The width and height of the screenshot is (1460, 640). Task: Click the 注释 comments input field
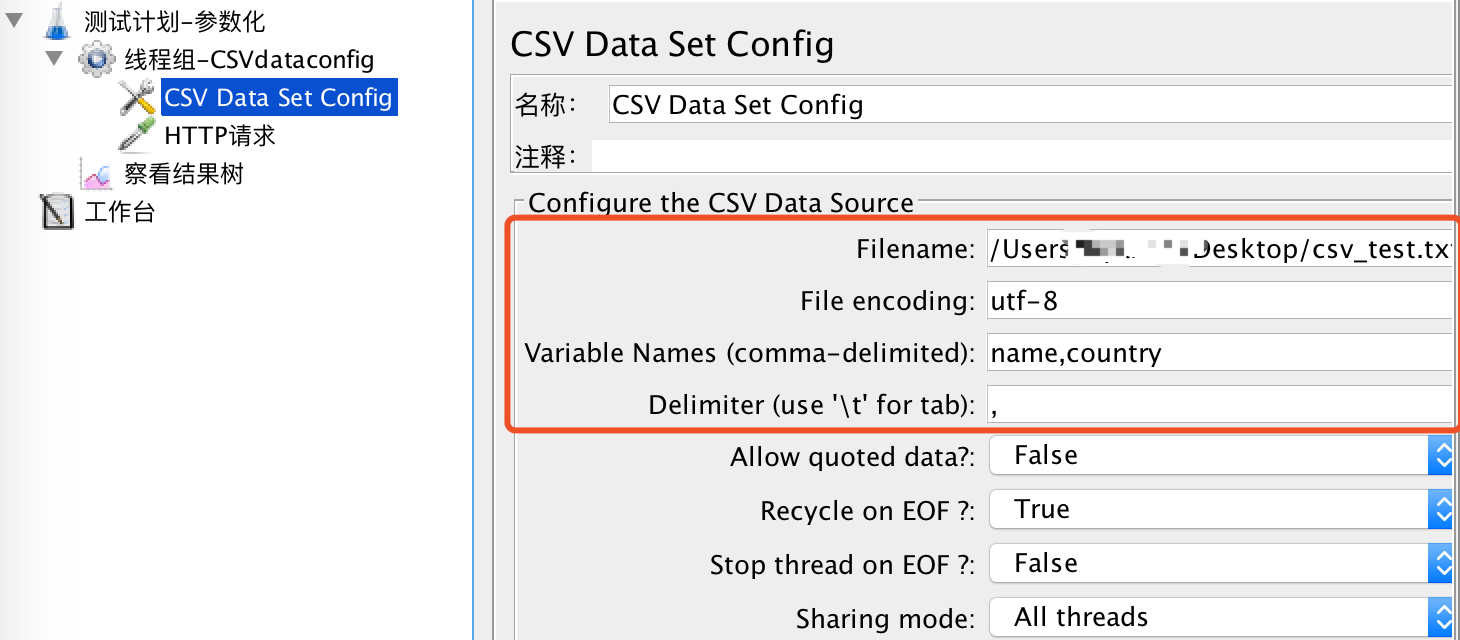pos(1022,156)
